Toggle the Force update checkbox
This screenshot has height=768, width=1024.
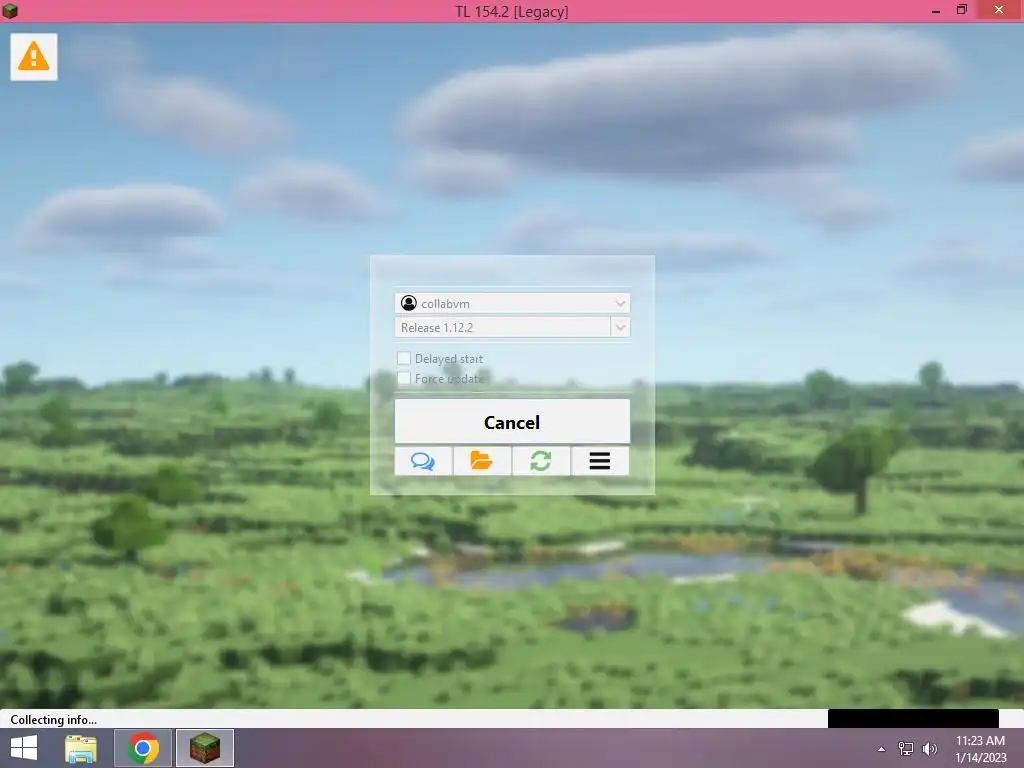pyautogui.click(x=404, y=378)
